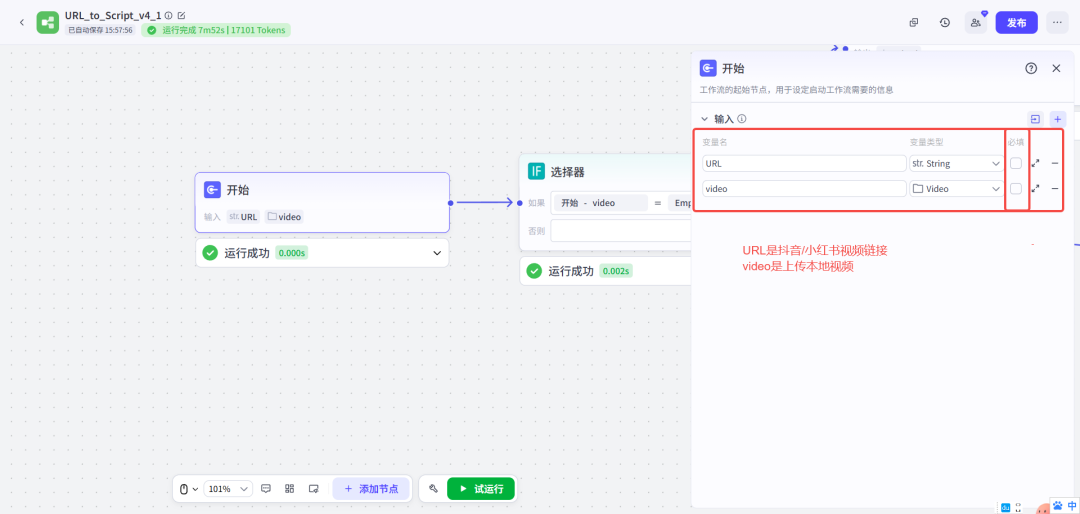
Task: Click the 中 input language indicator
Action: pos(1072,506)
